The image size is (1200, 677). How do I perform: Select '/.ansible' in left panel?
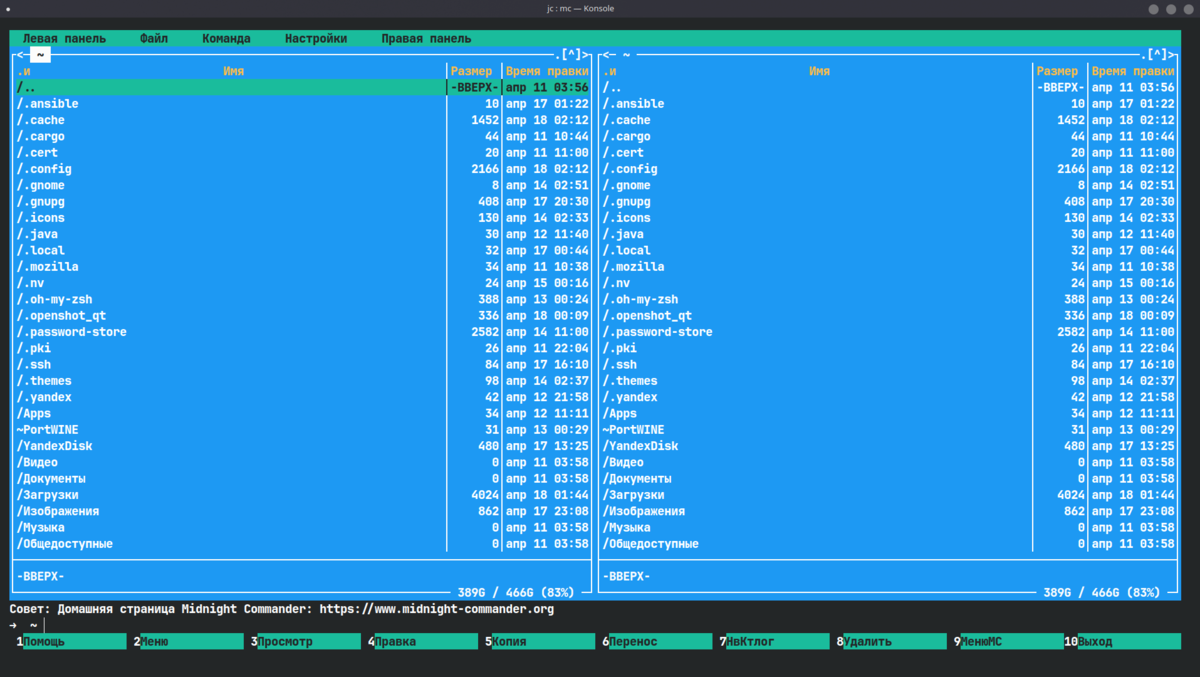[x=302, y=104]
